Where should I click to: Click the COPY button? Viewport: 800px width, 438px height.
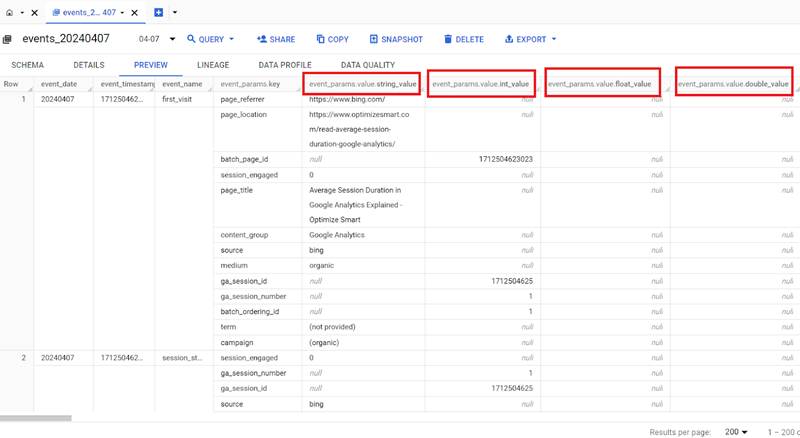332,39
